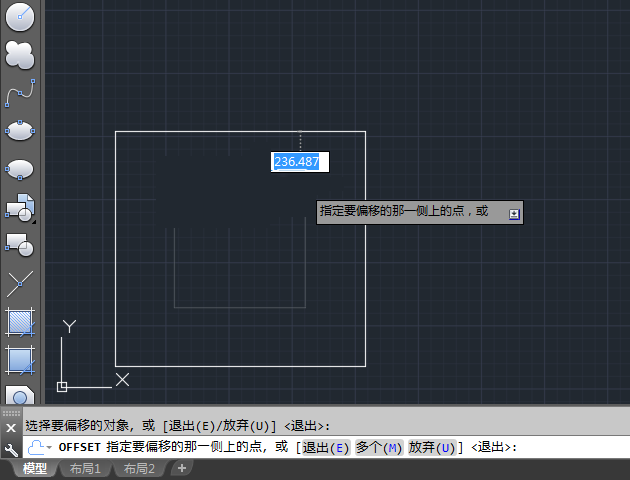Select the Point tool
This screenshot has width=630, height=480.
click(20, 284)
